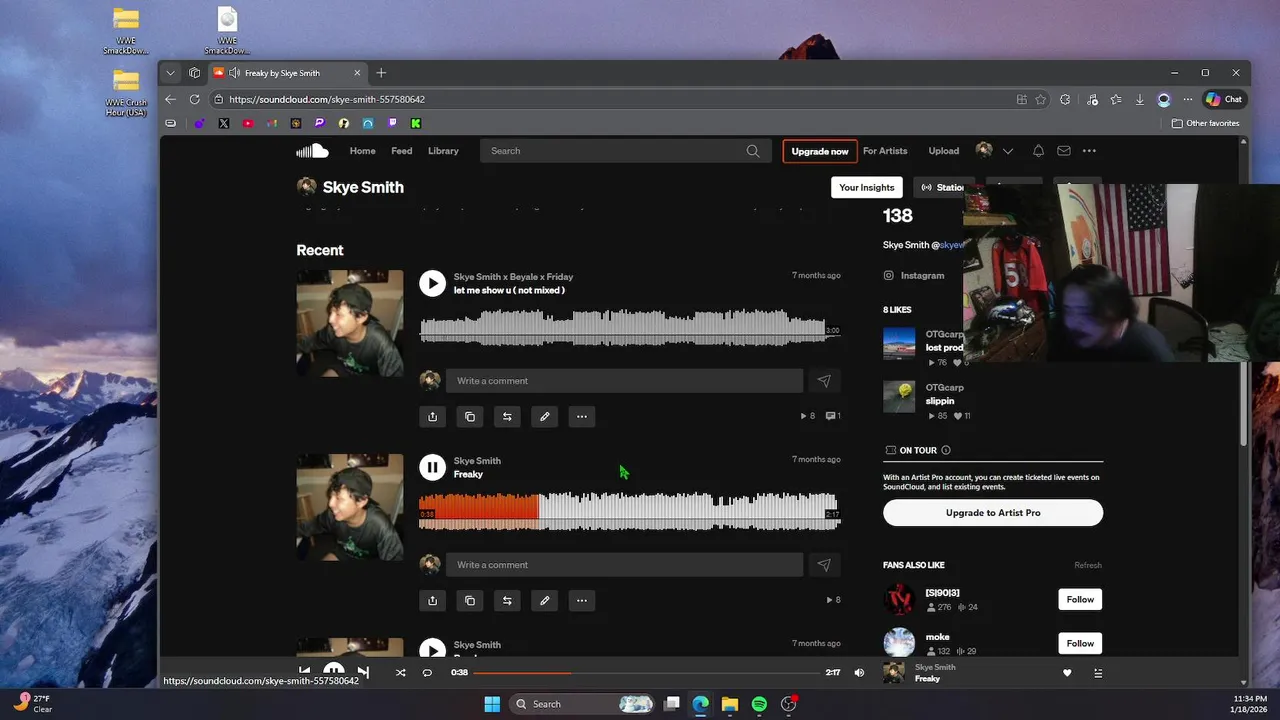Open the messages envelope icon
Screen dimensions: 1280x720
click(1064, 151)
